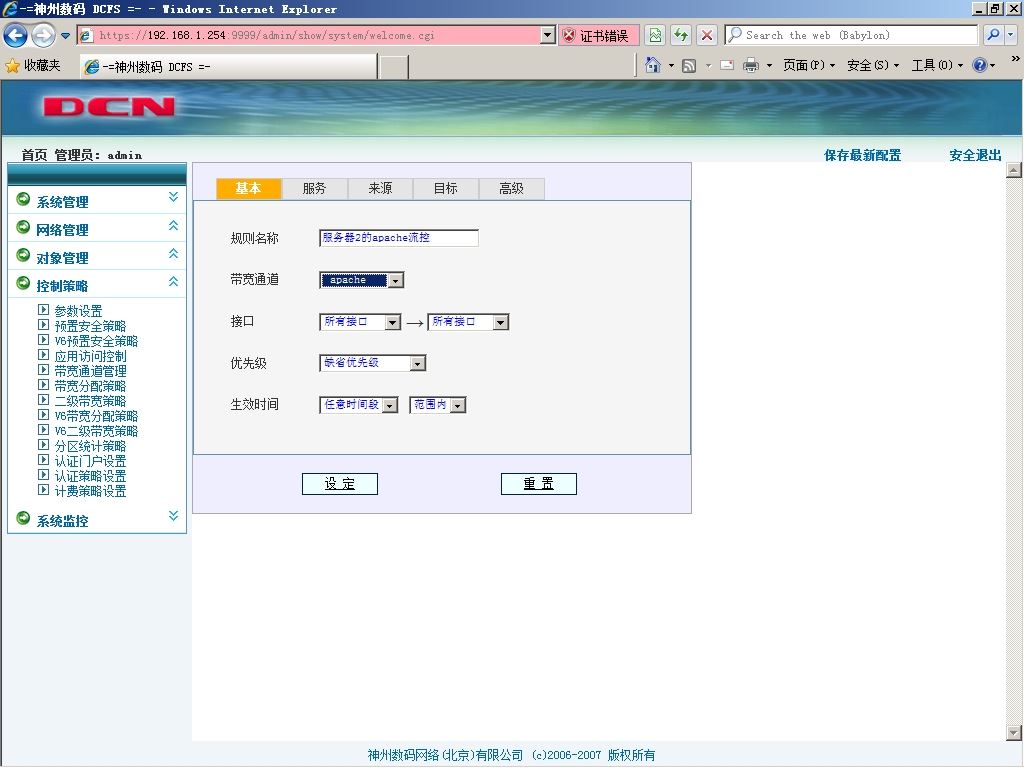The image size is (1024, 768).
Task: Open the address bar history dropdown
Action: click(548, 35)
